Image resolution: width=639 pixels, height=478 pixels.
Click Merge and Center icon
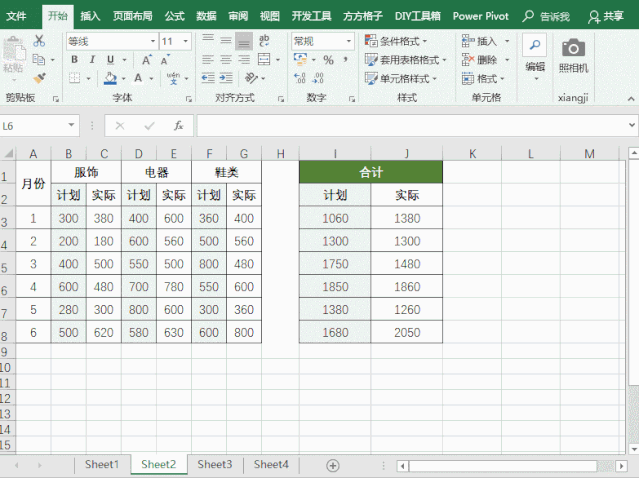pyautogui.click(x=264, y=59)
